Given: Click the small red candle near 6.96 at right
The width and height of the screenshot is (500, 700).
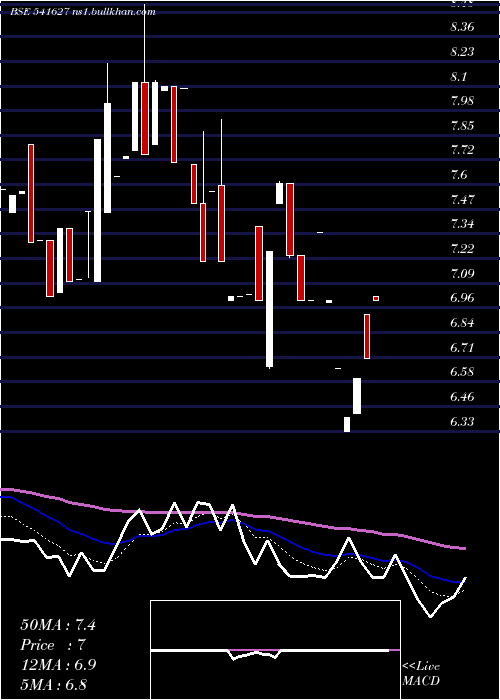Looking at the screenshot, I should click(x=376, y=298).
